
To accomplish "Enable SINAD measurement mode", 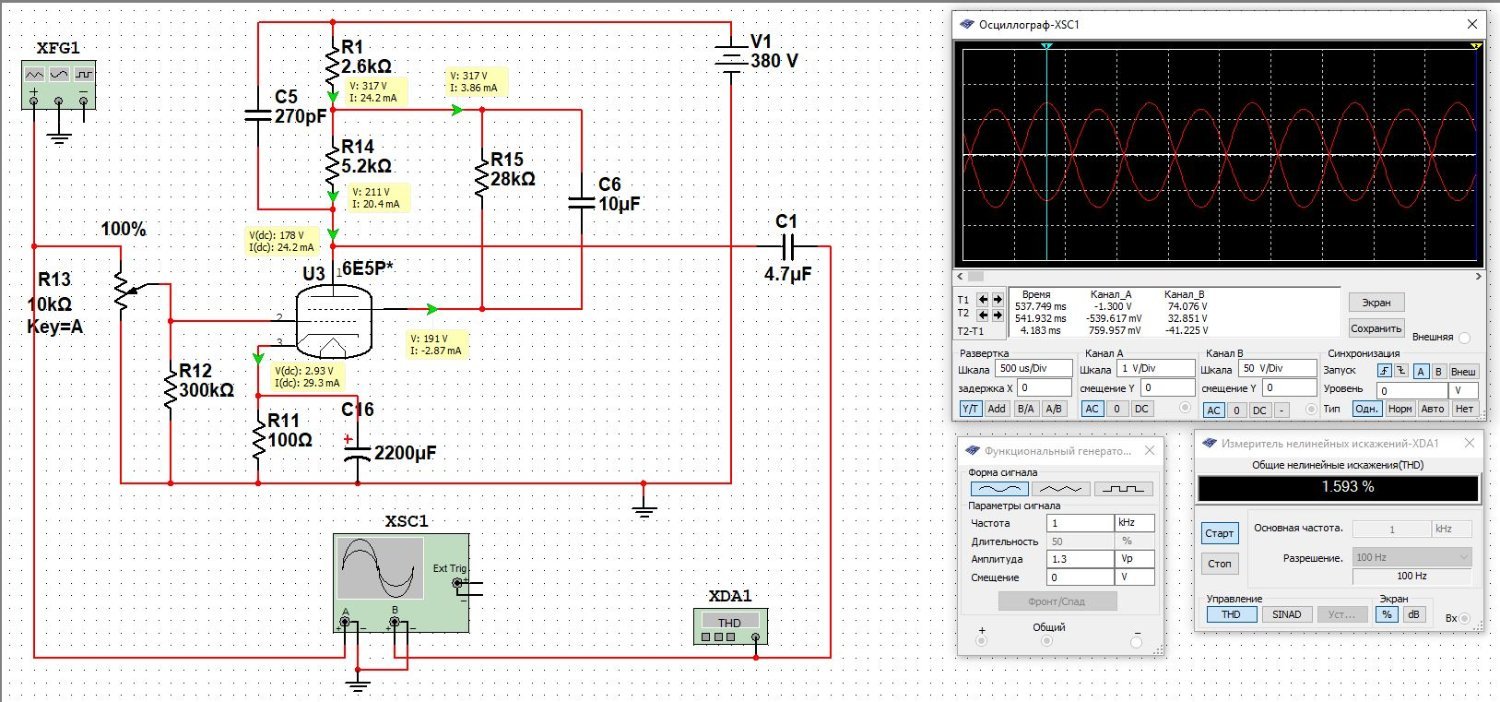I will pos(1286,615).
